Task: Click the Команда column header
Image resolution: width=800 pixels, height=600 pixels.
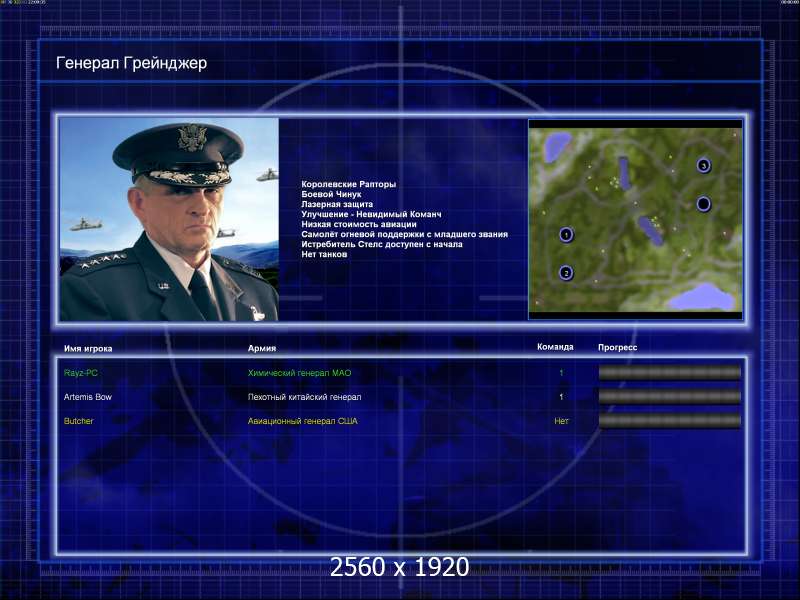Action: tap(555, 347)
